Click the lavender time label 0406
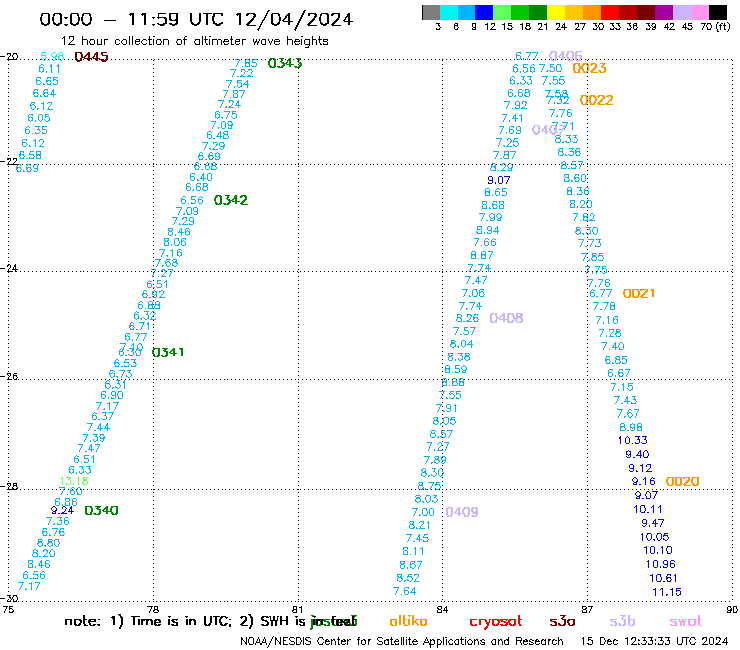The width and height of the screenshot is (740, 650). coord(565,56)
